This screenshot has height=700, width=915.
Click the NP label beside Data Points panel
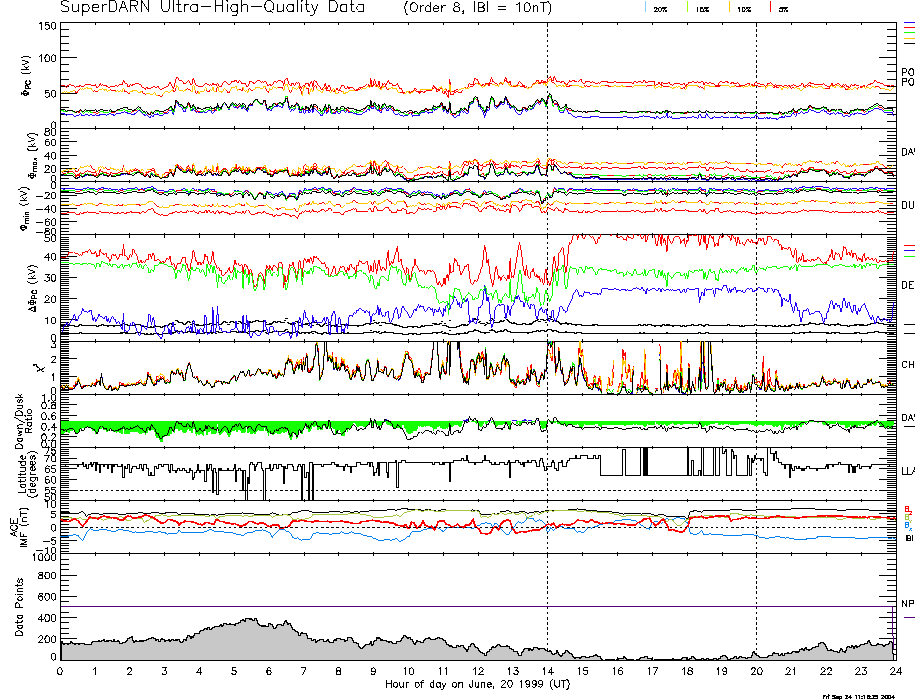click(907, 604)
